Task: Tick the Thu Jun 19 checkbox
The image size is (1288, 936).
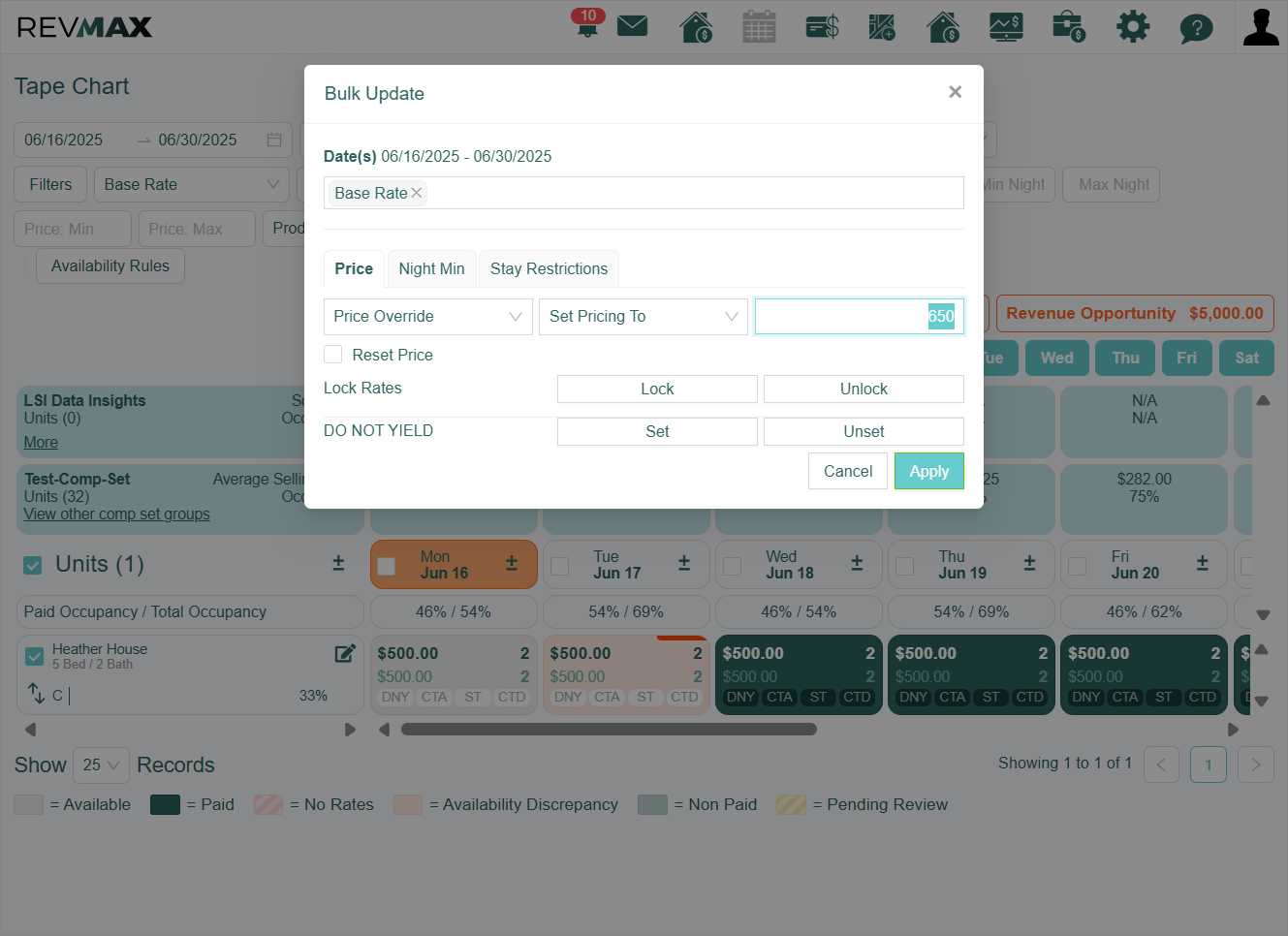Action: pyautogui.click(x=904, y=566)
